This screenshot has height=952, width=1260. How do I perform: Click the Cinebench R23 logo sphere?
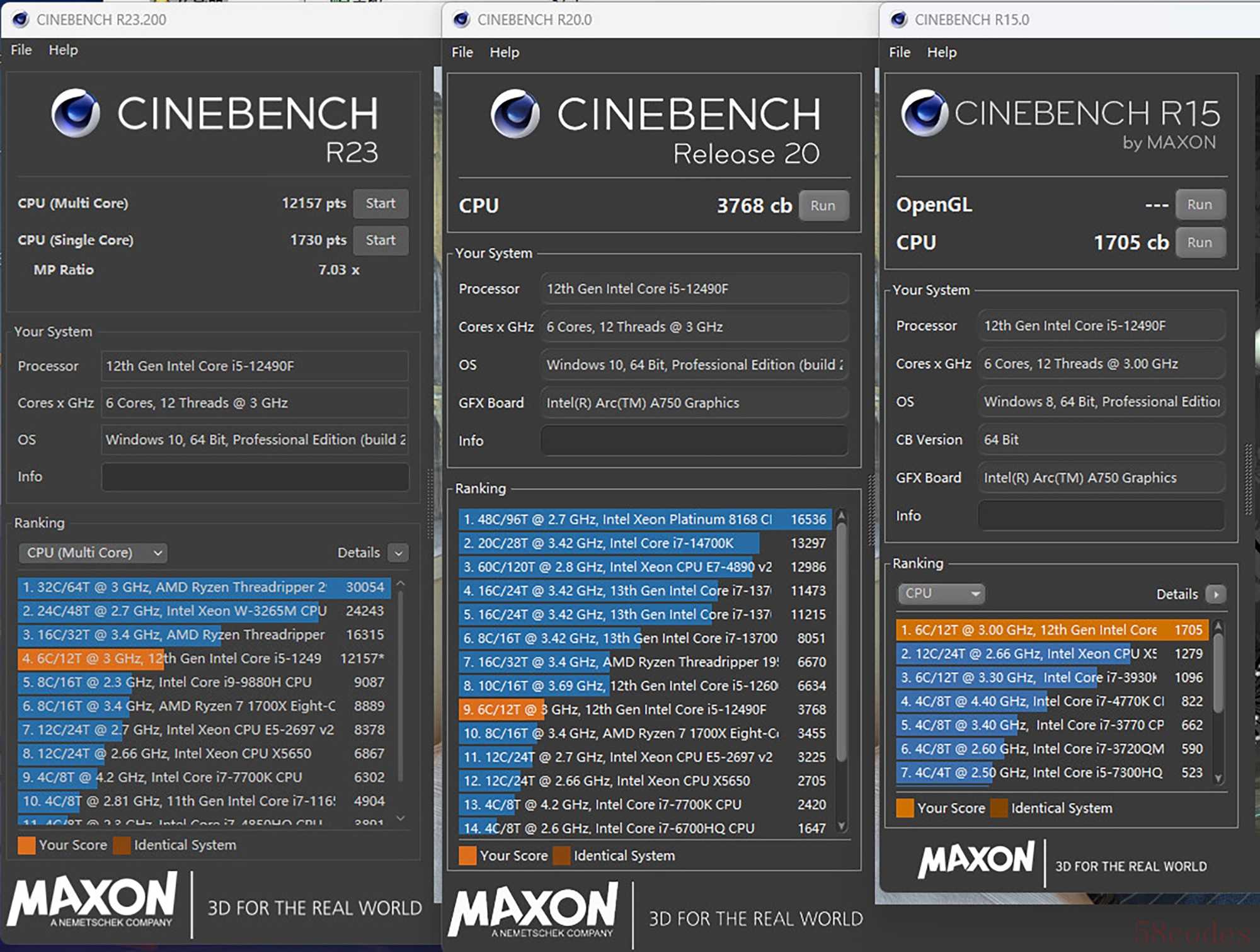(x=76, y=113)
